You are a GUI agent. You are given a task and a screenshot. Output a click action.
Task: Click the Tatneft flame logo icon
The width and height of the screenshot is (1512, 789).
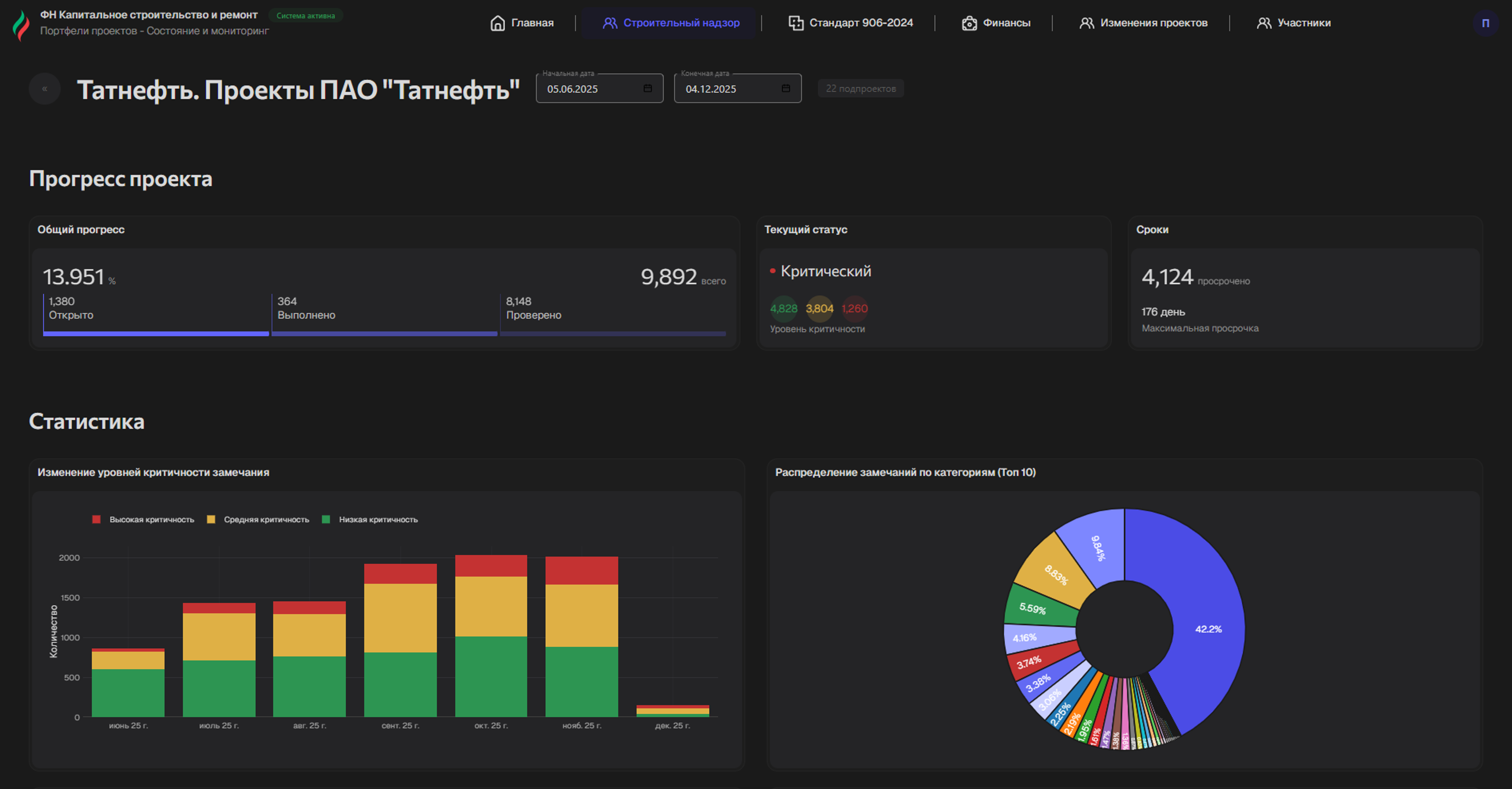click(21, 25)
